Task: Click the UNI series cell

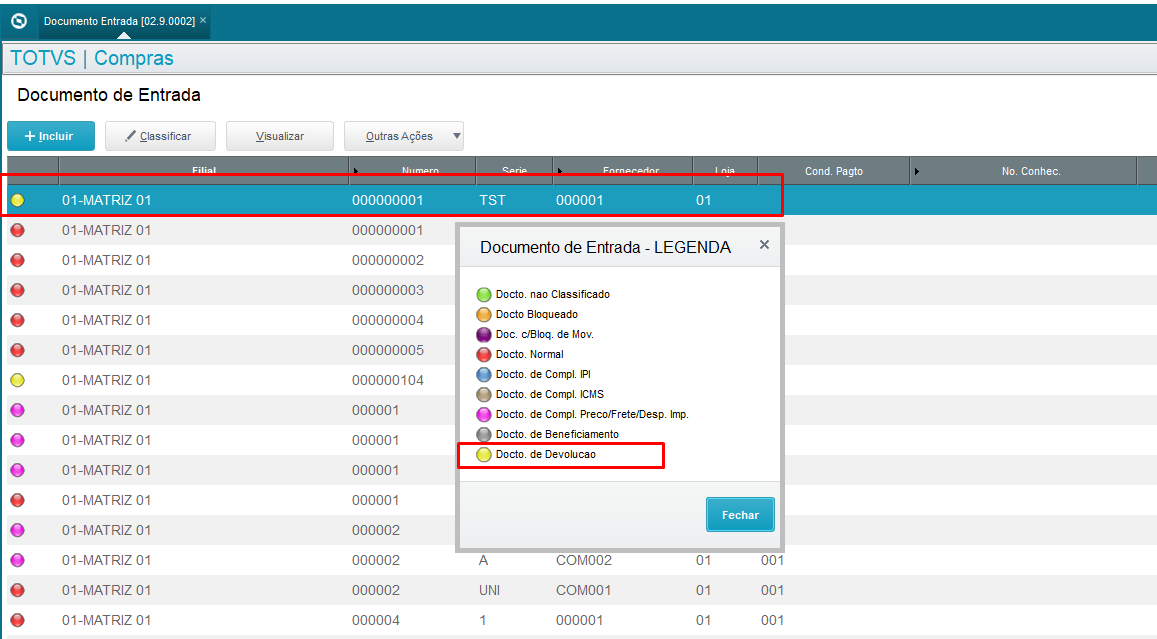Action: click(x=489, y=590)
